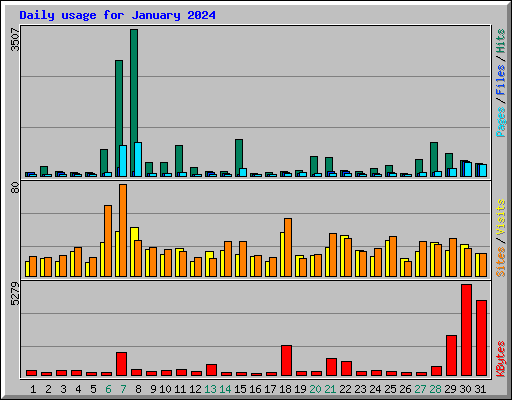Click day label 15 on the axis

tap(240, 389)
